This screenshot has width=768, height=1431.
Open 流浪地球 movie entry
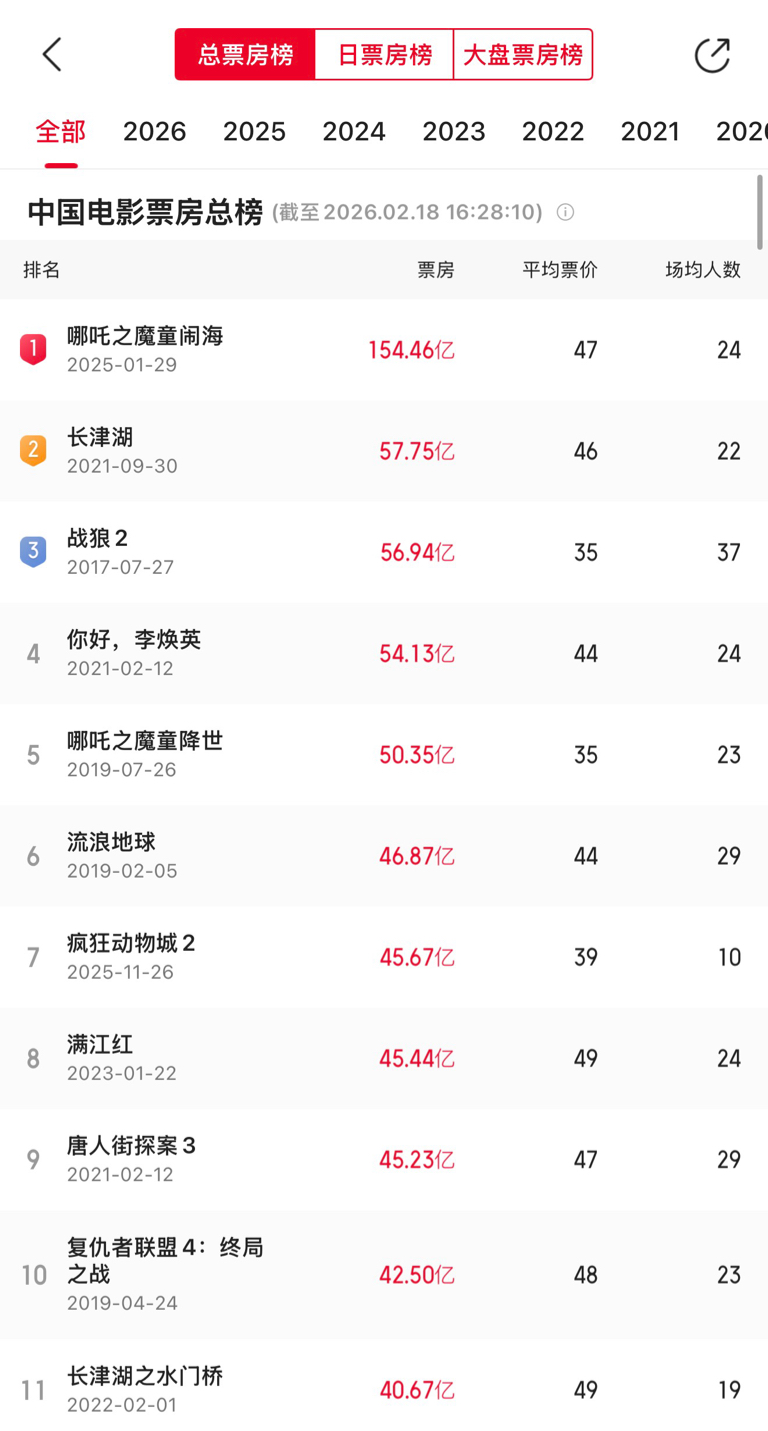[112, 843]
